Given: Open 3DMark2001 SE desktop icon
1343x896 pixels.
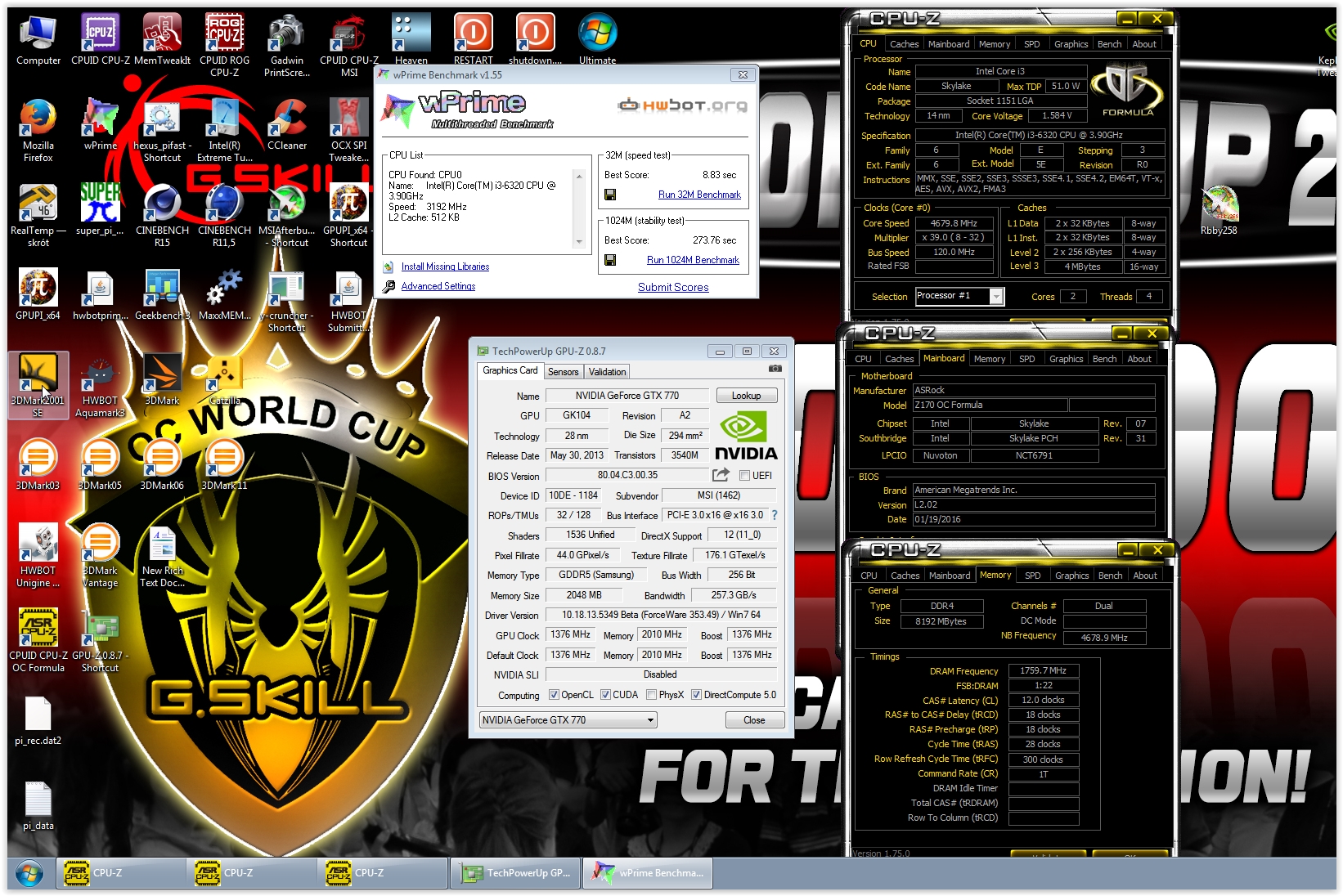Looking at the screenshot, I should (38, 385).
